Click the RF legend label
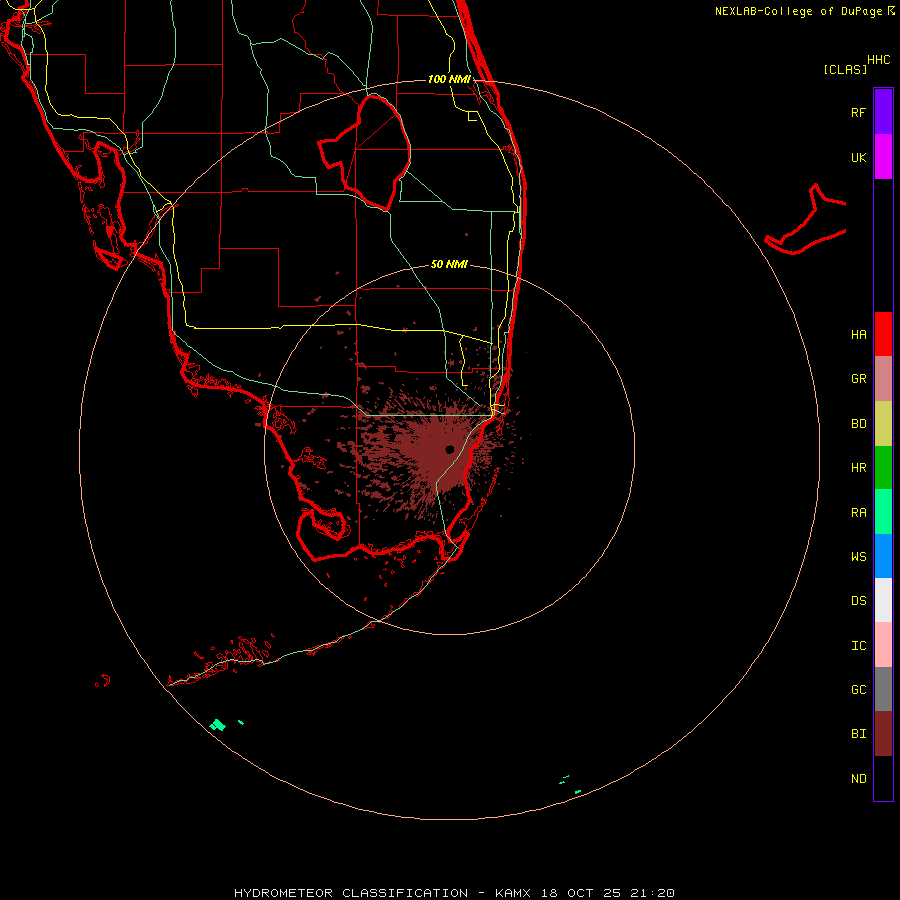The height and width of the screenshot is (900, 900). 858,112
